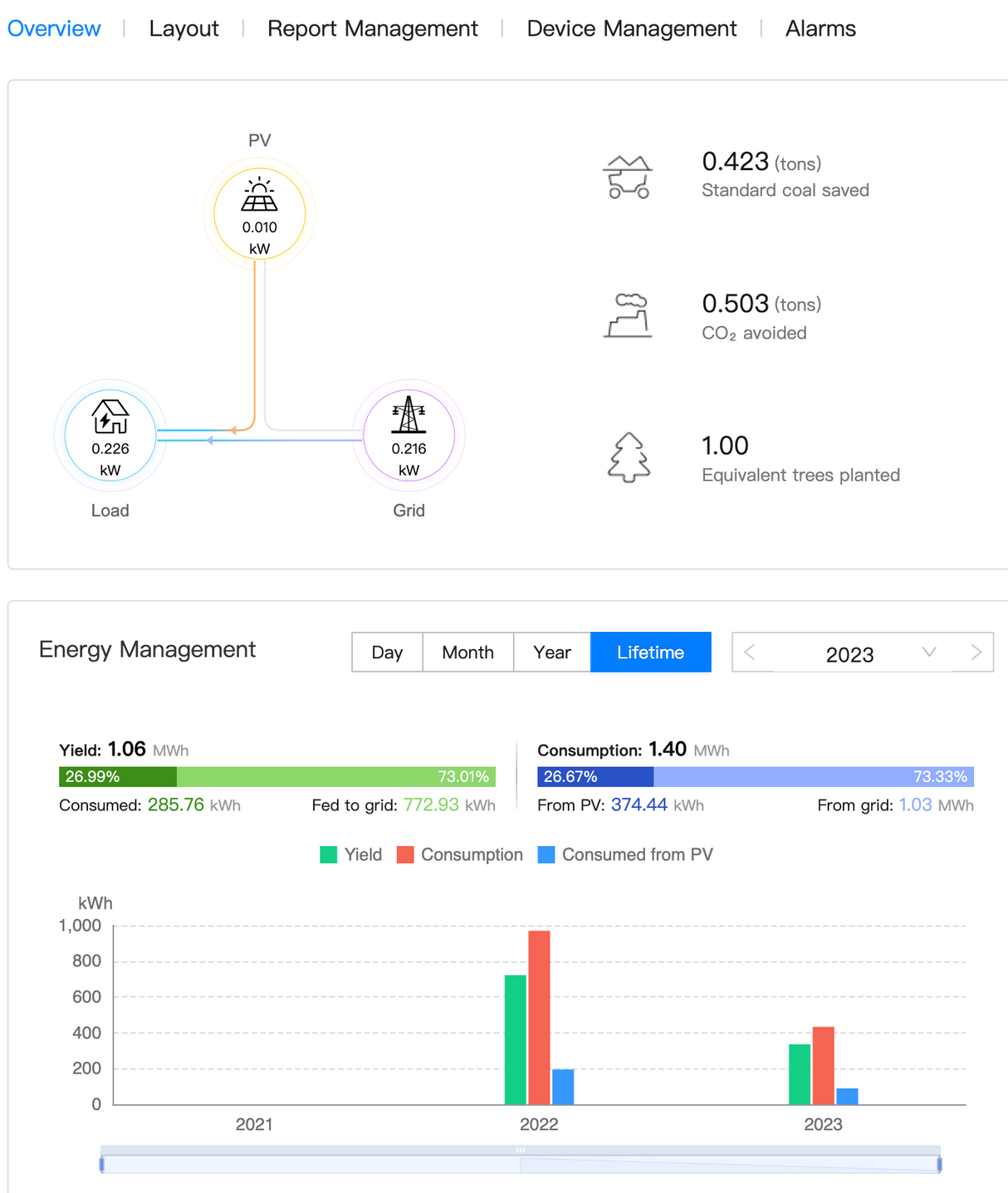The height and width of the screenshot is (1193, 1008).
Task: Open Device Management tab
Action: click(631, 29)
